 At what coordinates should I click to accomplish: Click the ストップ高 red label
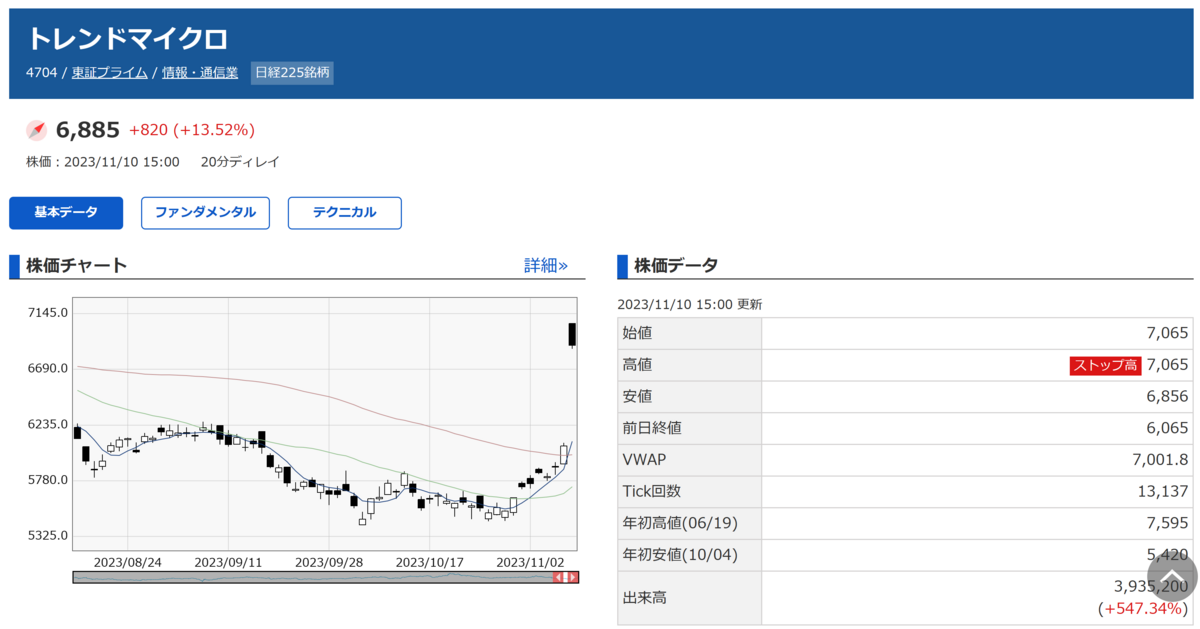[x=1105, y=365]
